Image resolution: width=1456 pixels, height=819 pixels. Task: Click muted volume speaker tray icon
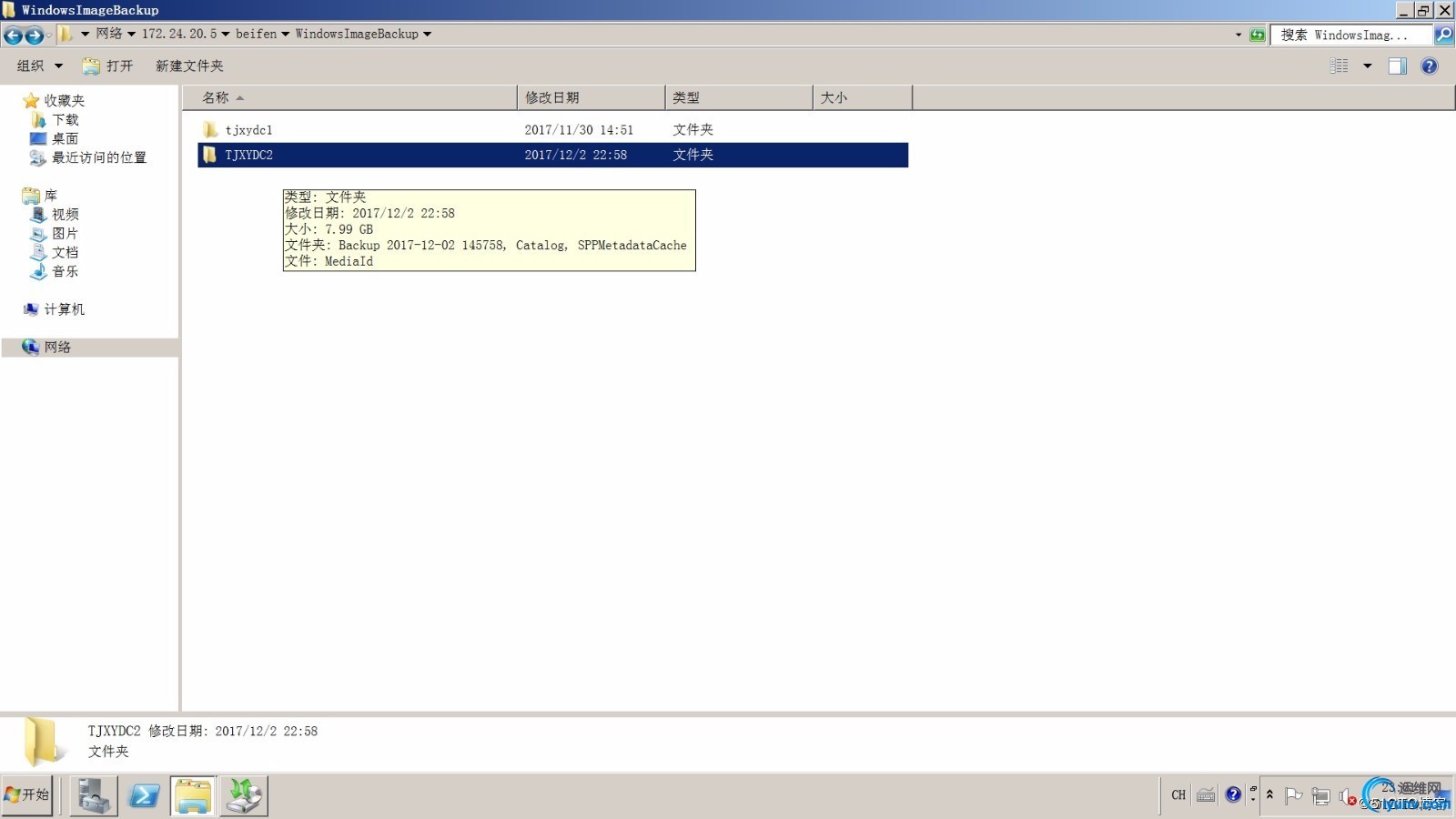[x=1348, y=797]
